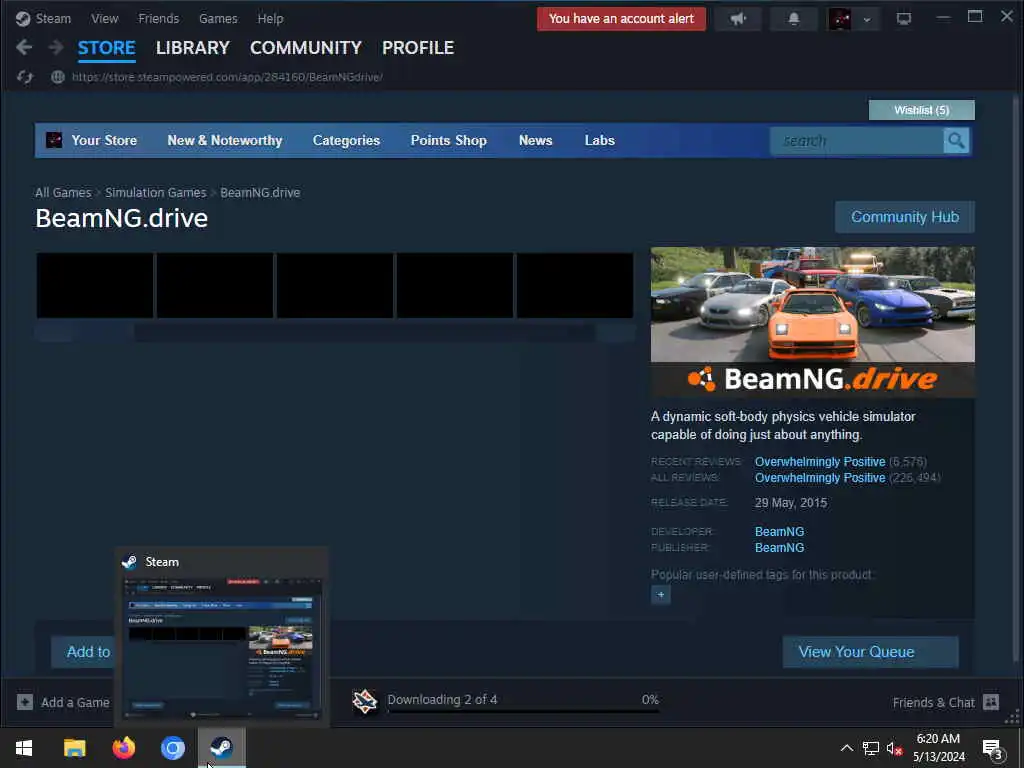Open recent reviews Overwhelmingly Positive link

820,462
